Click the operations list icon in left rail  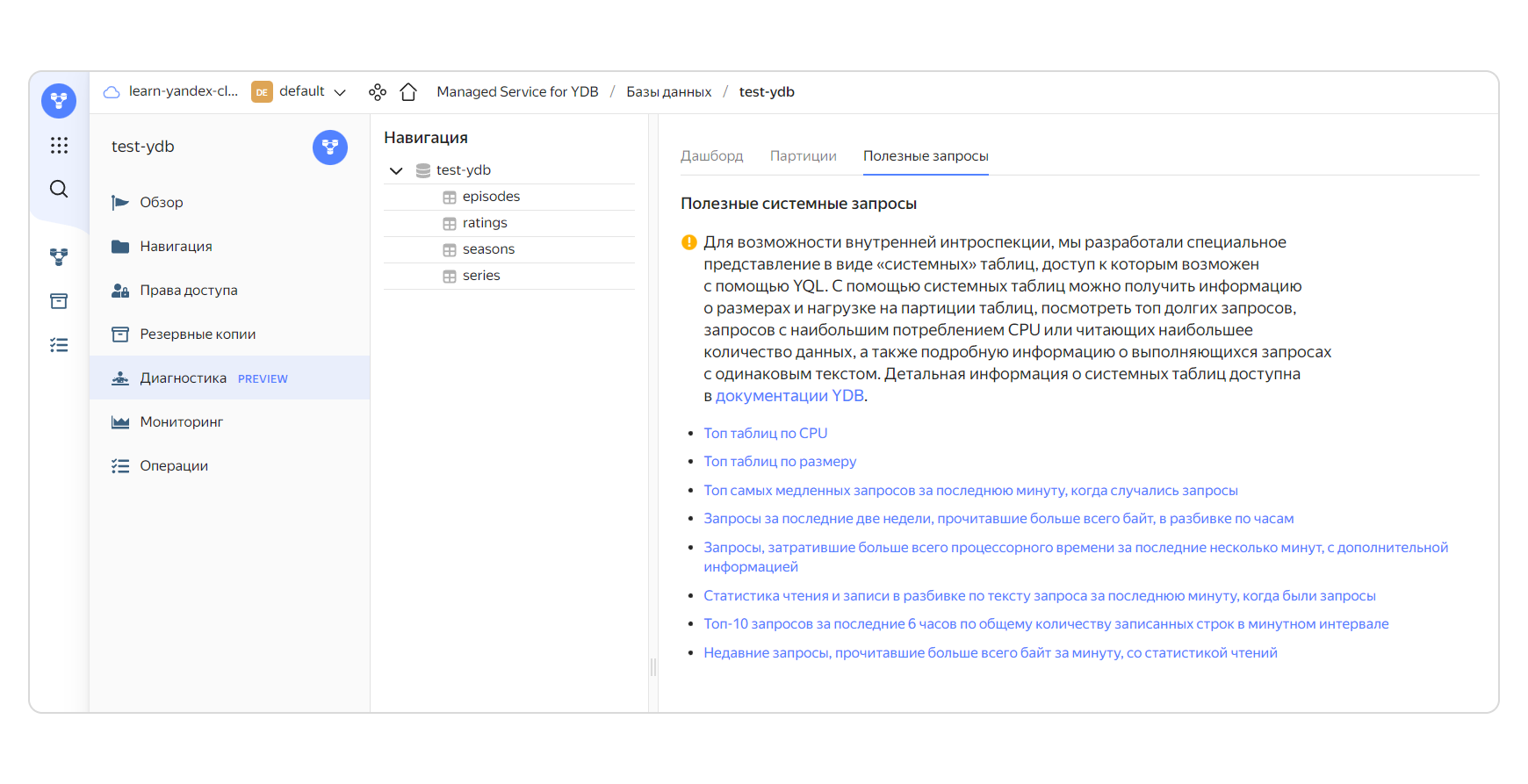(59, 345)
